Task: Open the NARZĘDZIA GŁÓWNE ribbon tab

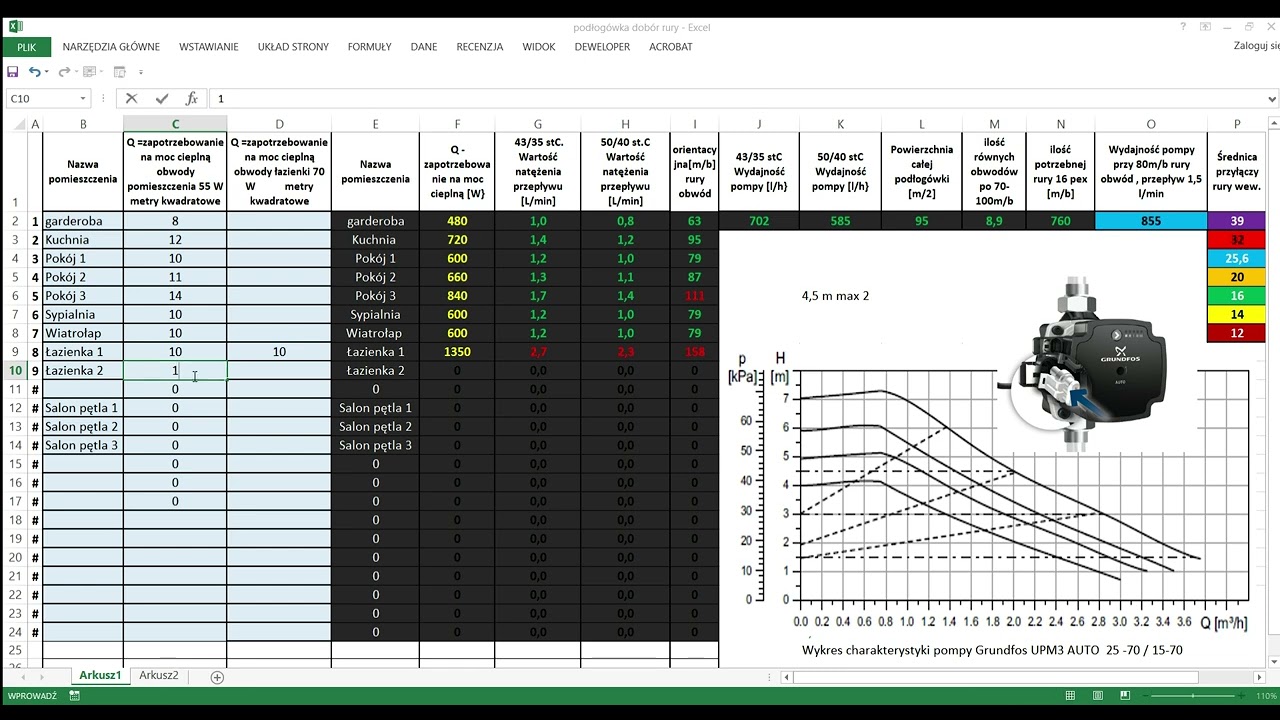Action: click(x=111, y=47)
